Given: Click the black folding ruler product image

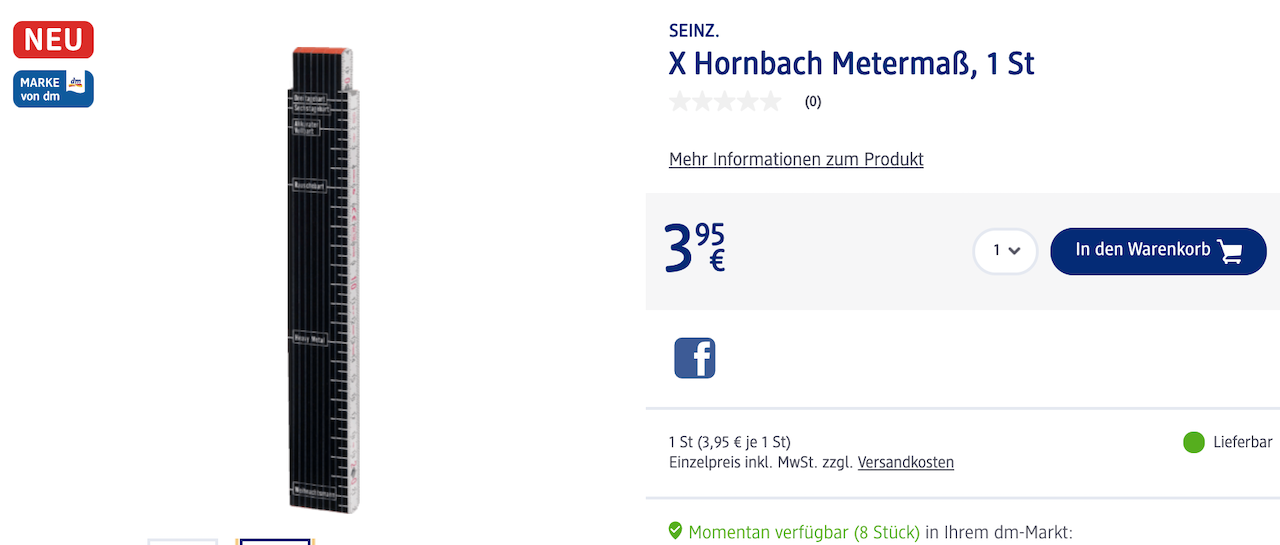Looking at the screenshot, I should click(x=323, y=280).
